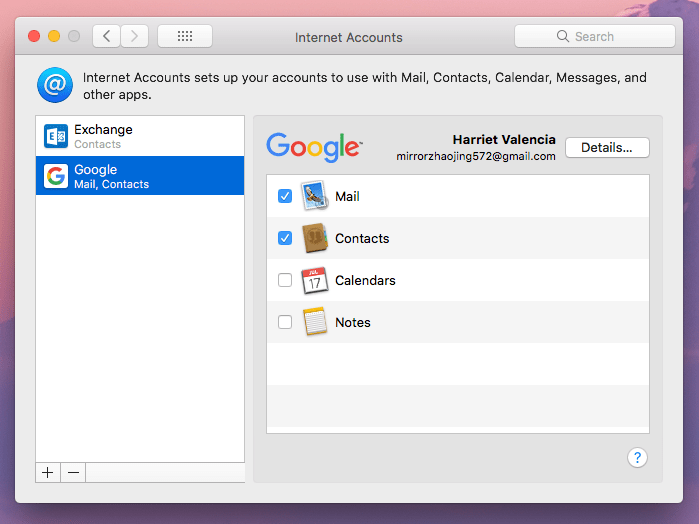Click the Mail service label

347,196
